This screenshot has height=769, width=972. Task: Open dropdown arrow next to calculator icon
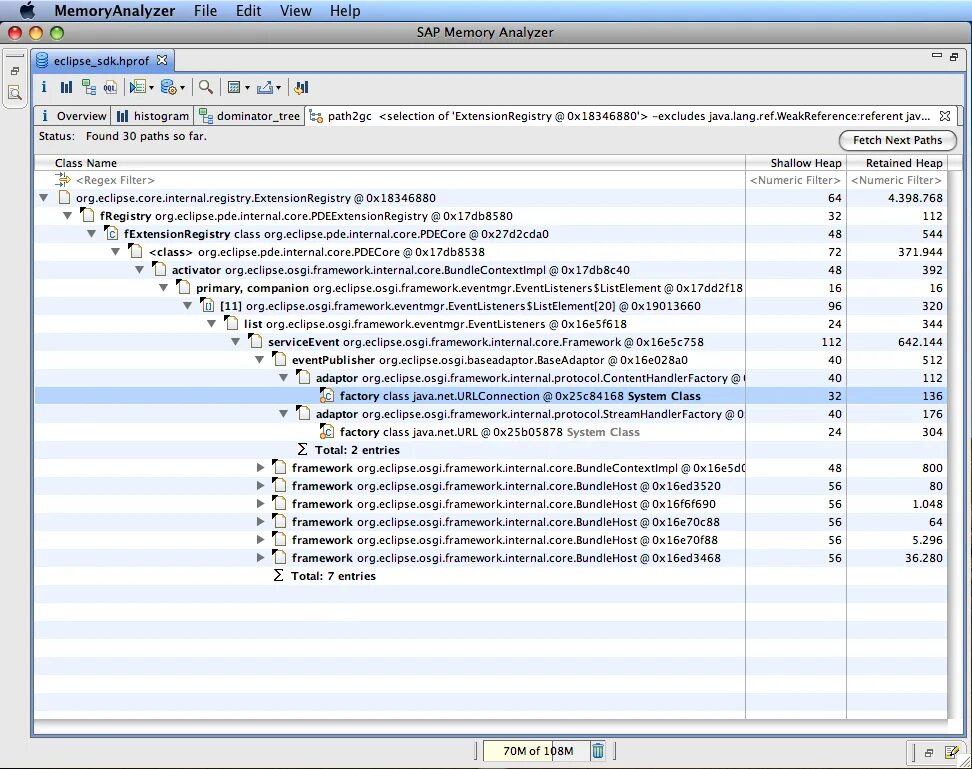click(x=247, y=88)
